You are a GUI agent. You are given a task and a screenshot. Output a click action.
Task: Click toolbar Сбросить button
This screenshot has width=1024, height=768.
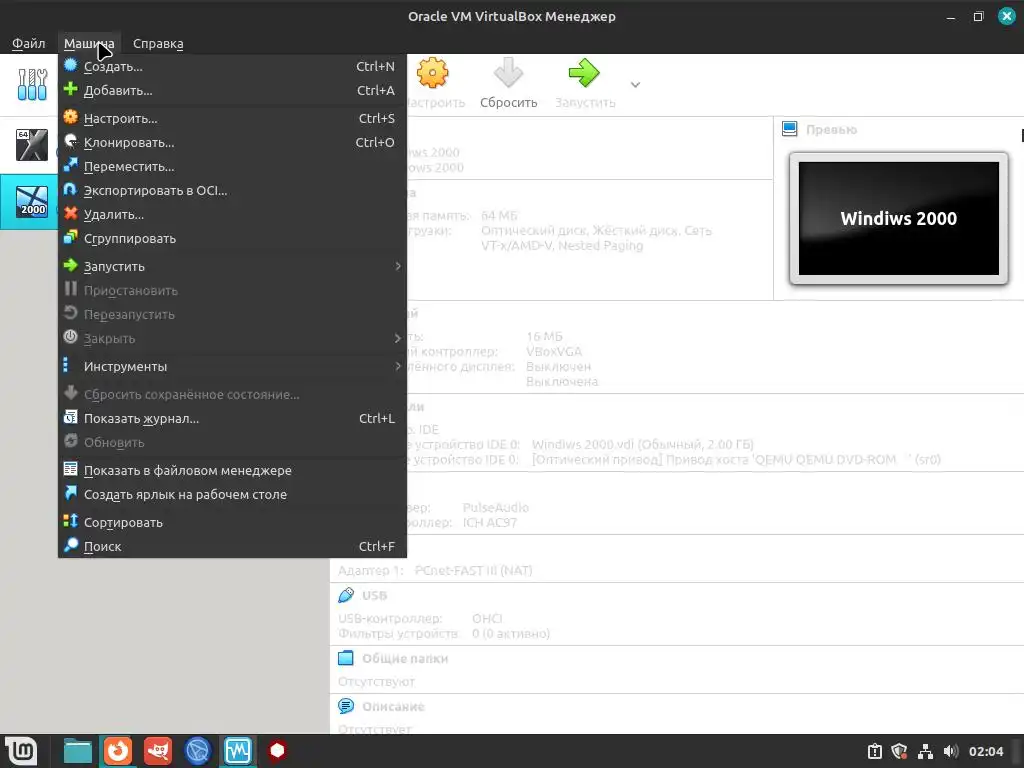coord(509,84)
